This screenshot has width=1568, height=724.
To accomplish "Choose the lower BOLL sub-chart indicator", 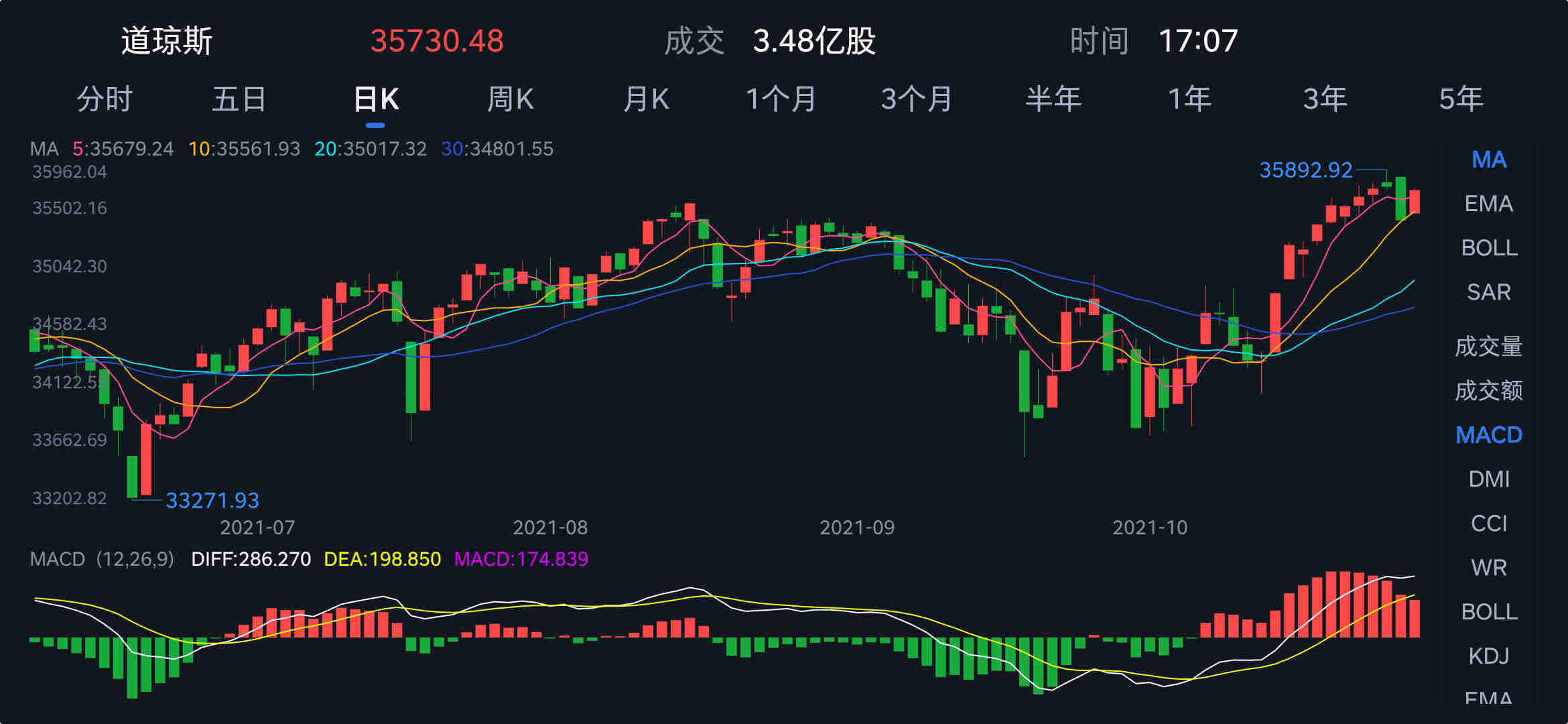I will click(1489, 611).
